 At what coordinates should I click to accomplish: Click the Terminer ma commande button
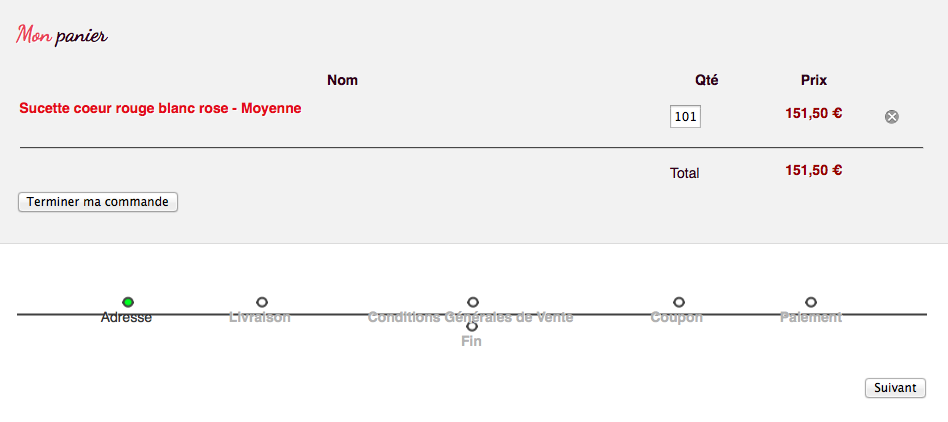(x=98, y=202)
